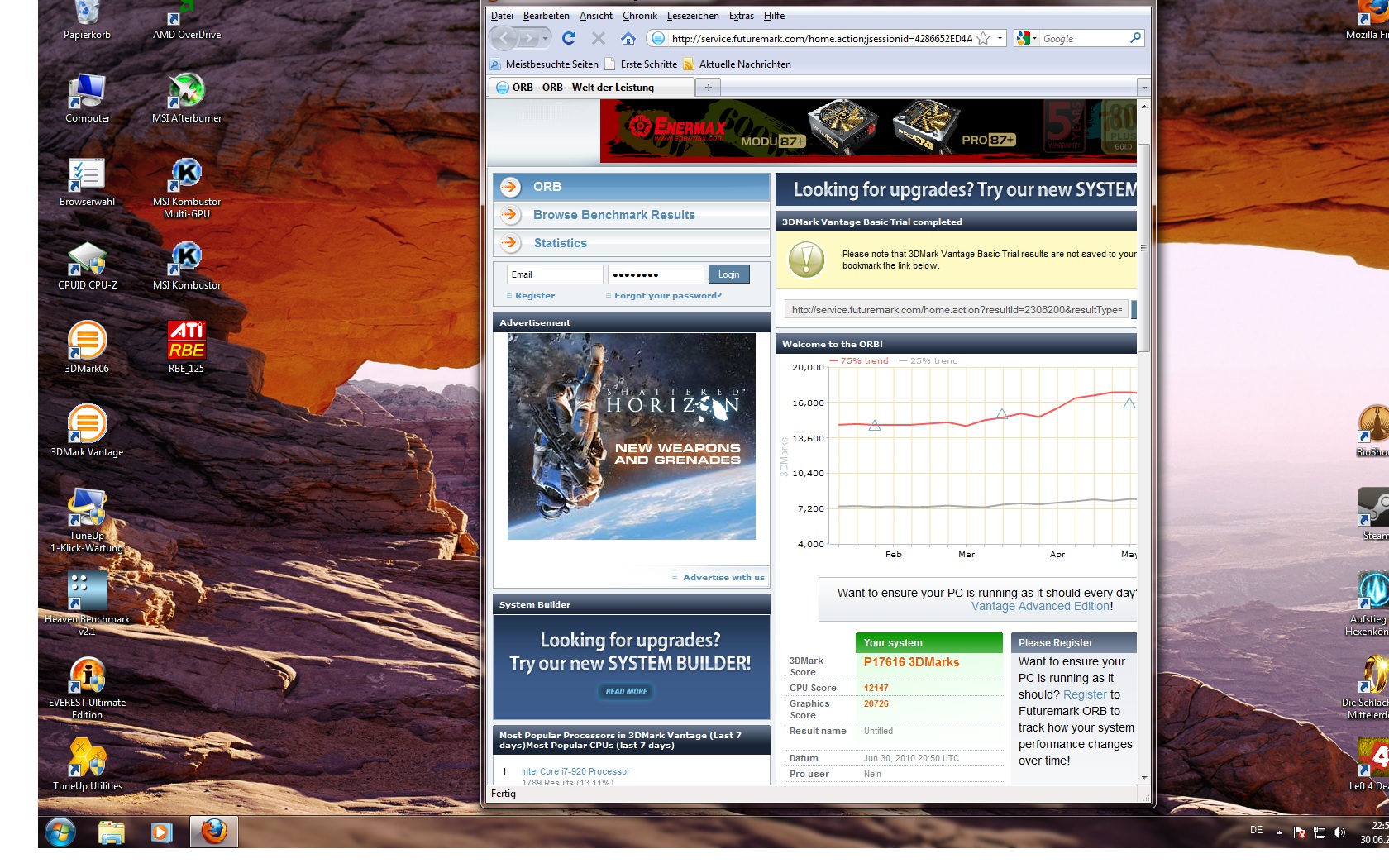Open AMD OverDrive desktop shortcut
The height and width of the screenshot is (868, 1389).
[x=186, y=21]
